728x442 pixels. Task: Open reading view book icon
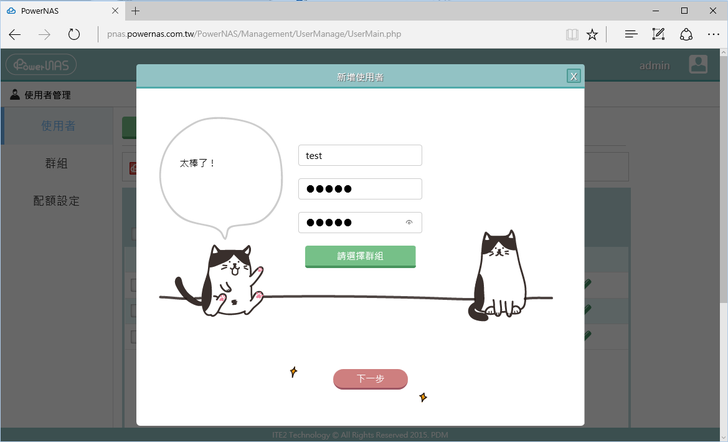(x=572, y=34)
